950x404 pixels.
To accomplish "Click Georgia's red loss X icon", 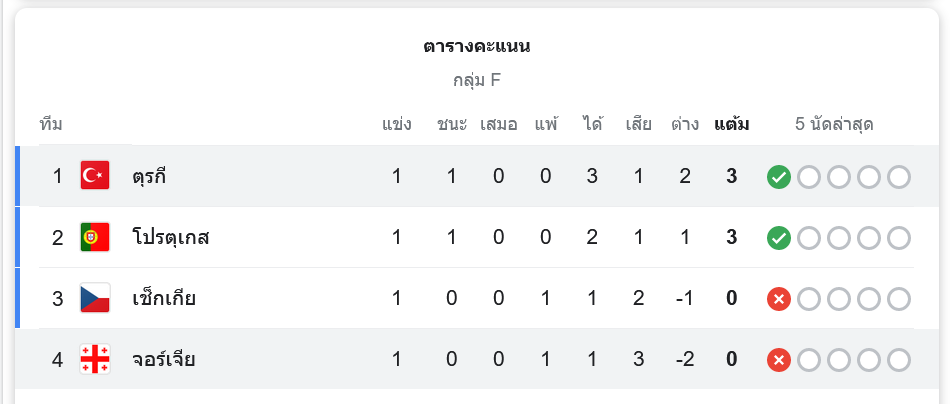I will [x=779, y=360].
